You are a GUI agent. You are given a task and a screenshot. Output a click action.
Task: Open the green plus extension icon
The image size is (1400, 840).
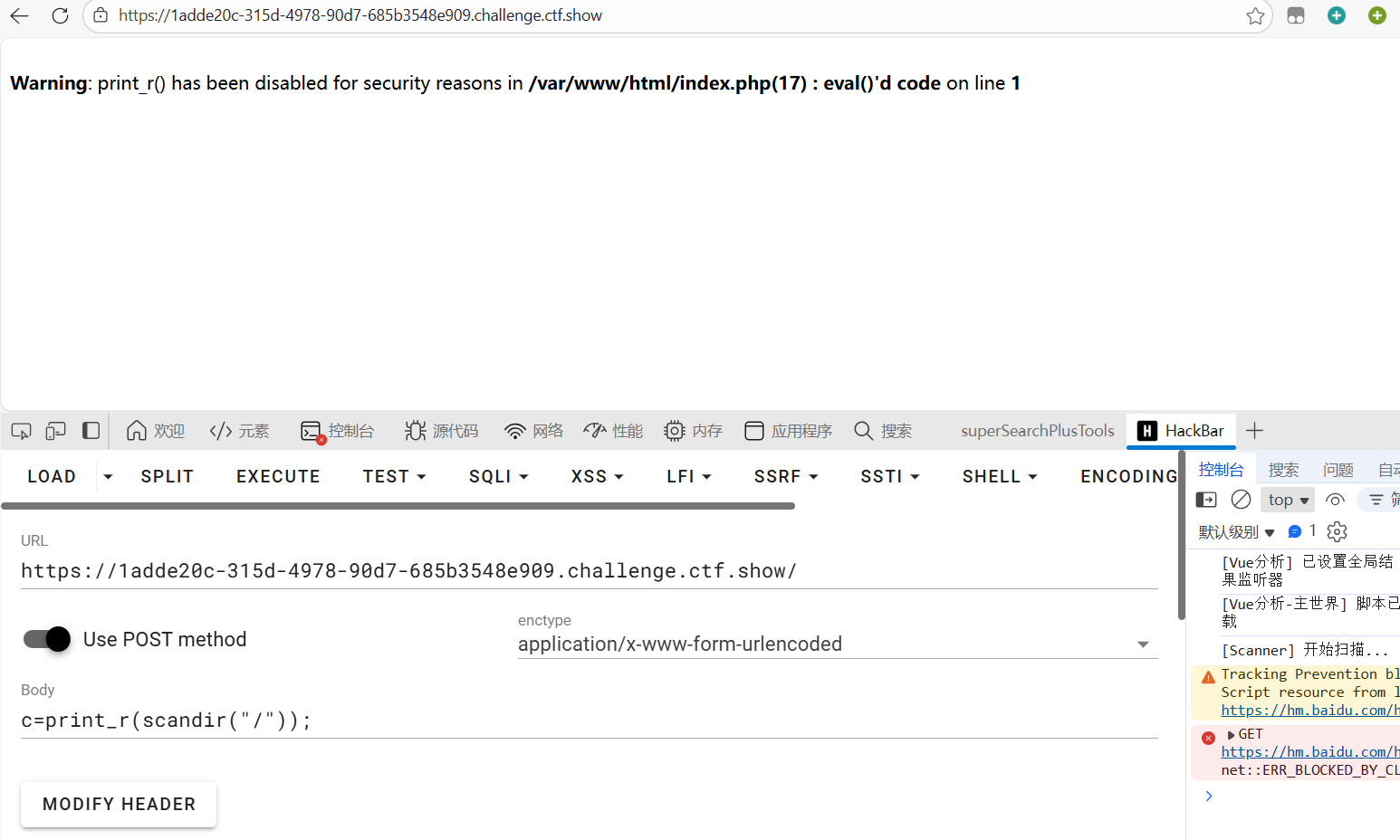tap(1377, 15)
